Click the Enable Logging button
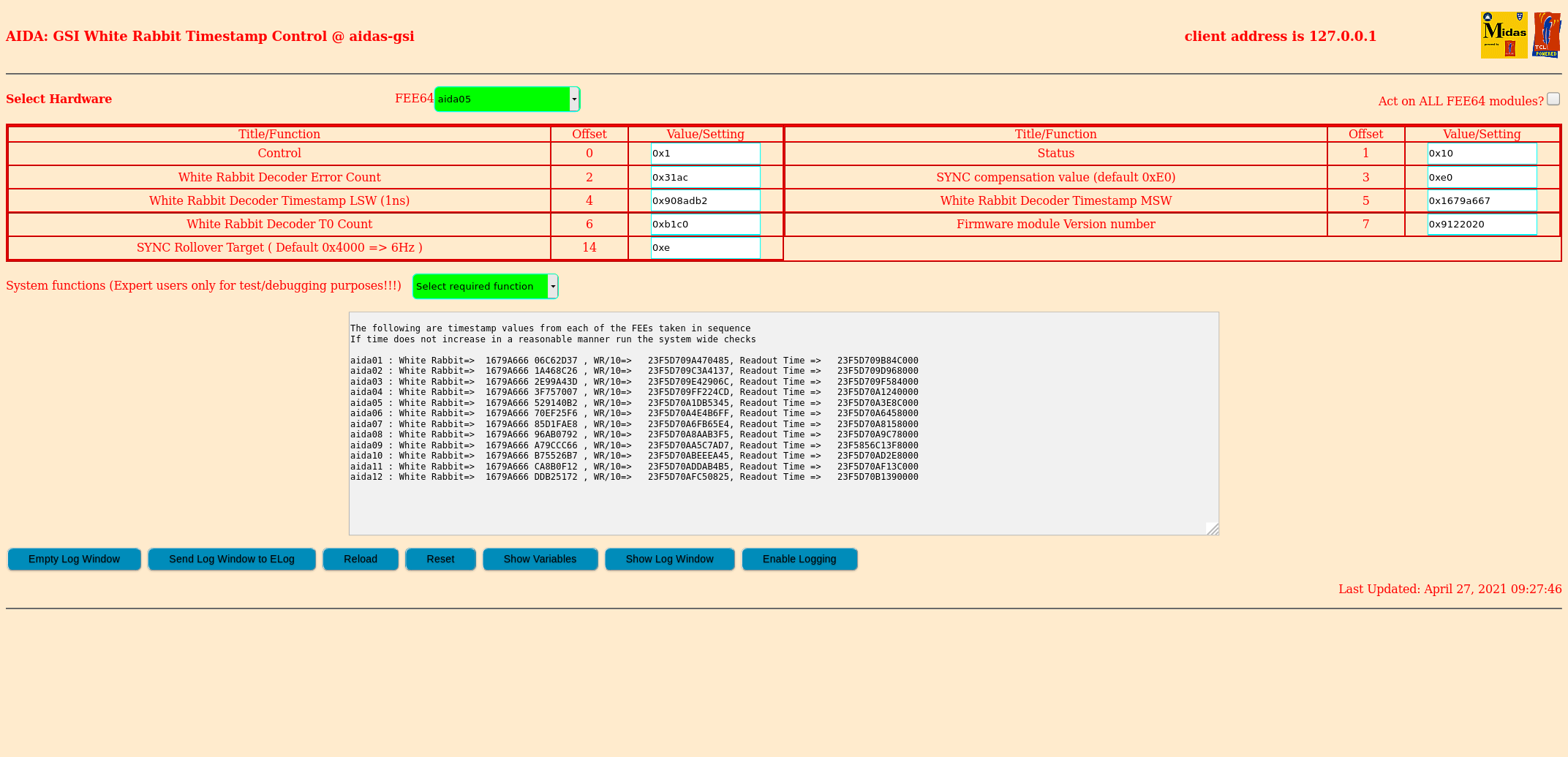The width and height of the screenshot is (1568, 757). click(799, 559)
